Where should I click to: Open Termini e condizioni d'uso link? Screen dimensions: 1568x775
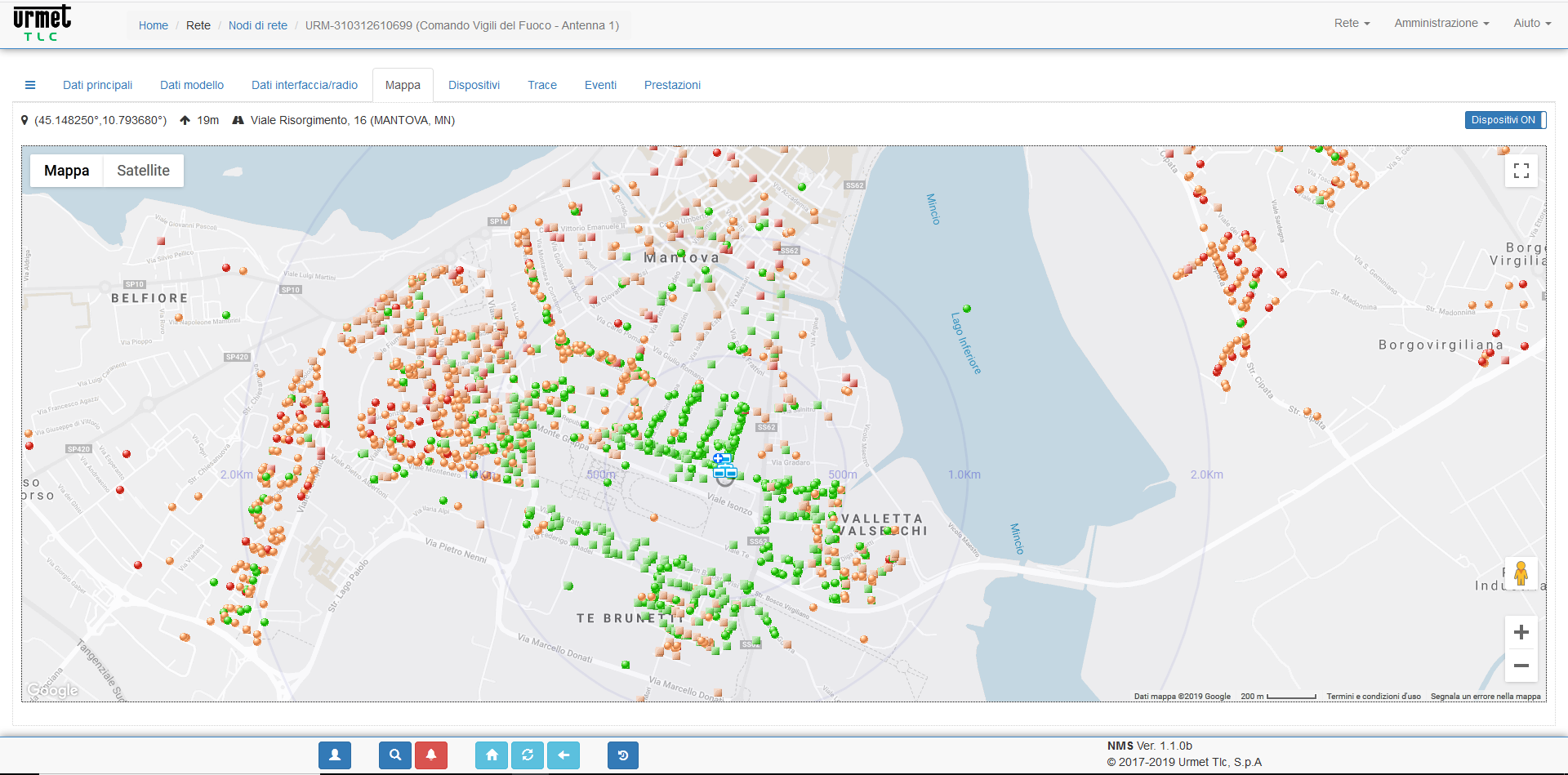[1374, 697]
